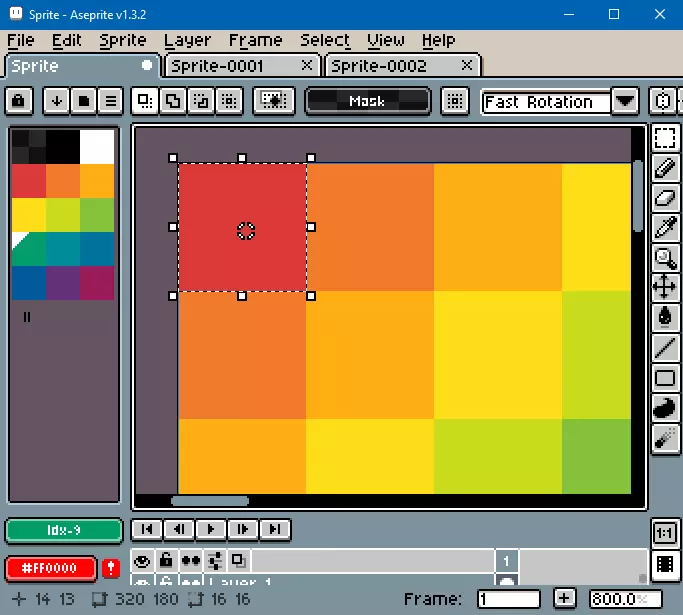Screen dimensions: 683x615
Task: Click the timeline header overlapping-squares icon
Action: pyautogui.click(x=238, y=561)
